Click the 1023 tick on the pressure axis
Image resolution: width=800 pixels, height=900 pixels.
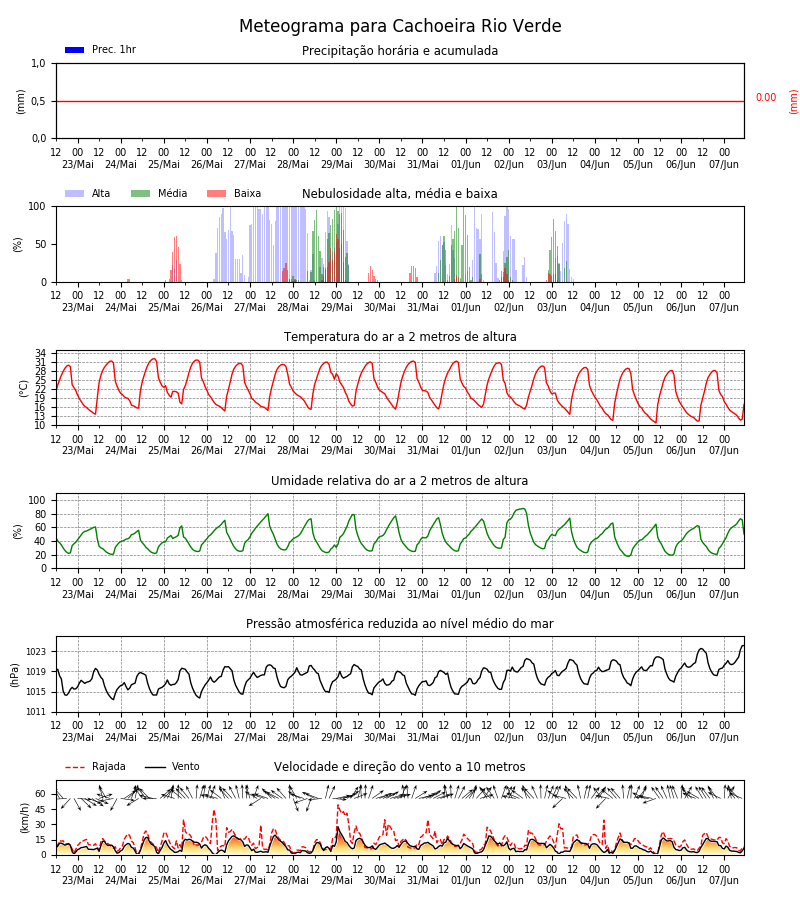[x=36, y=652]
